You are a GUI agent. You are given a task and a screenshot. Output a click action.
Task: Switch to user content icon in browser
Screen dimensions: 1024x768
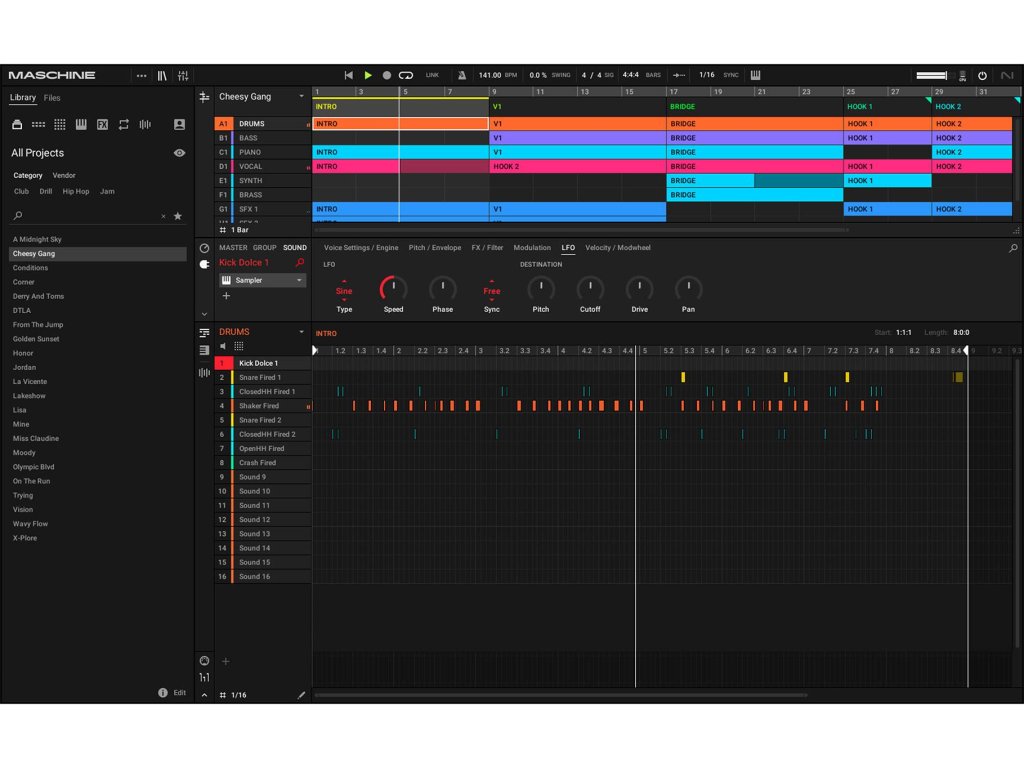pyautogui.click(x=179, y=125)
